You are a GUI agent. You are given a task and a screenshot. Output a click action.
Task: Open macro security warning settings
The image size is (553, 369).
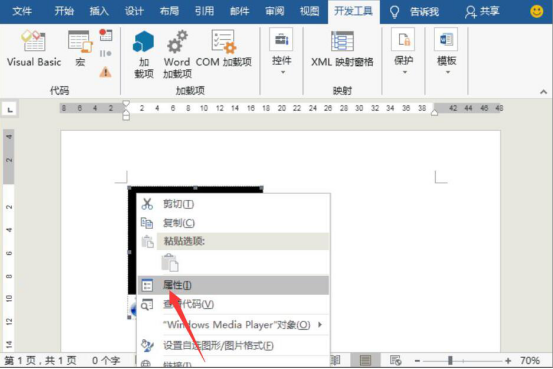click(105, 72)
